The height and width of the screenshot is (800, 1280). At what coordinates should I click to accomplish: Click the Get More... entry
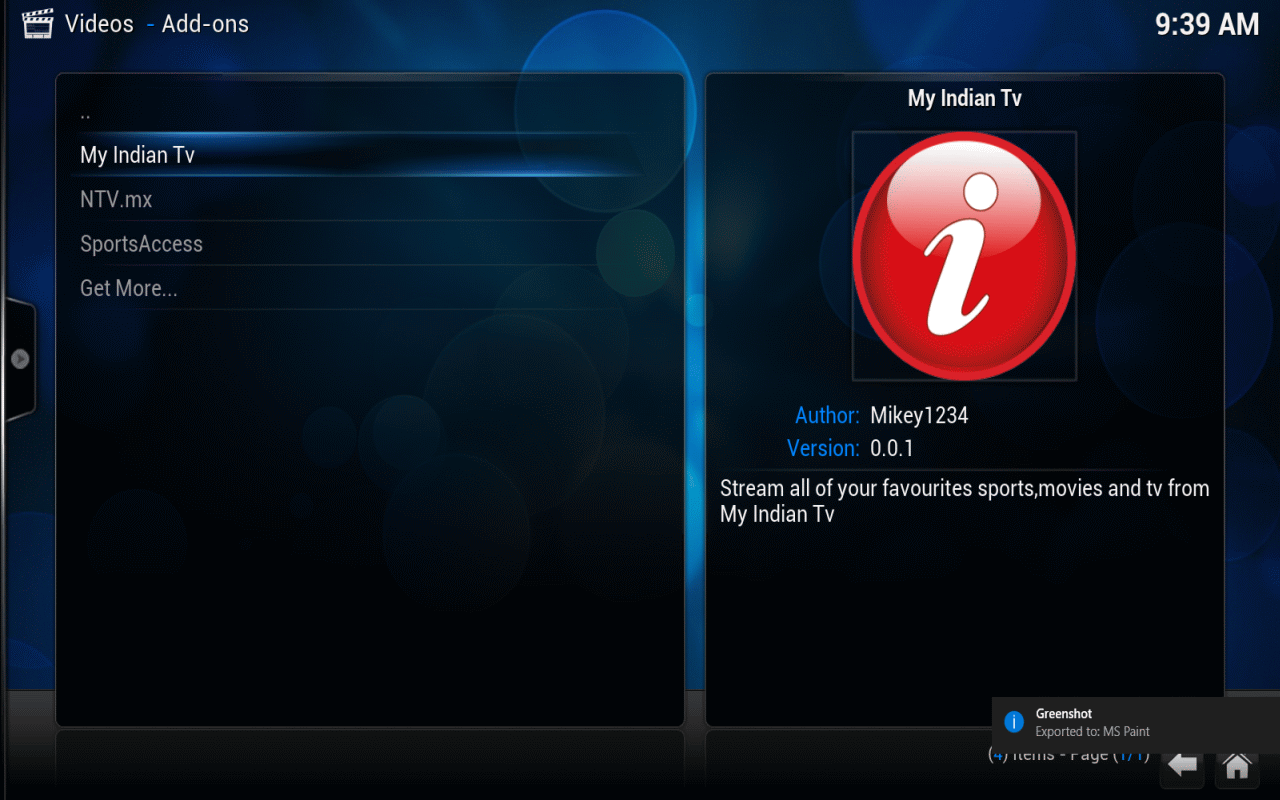tap(129, 288)
